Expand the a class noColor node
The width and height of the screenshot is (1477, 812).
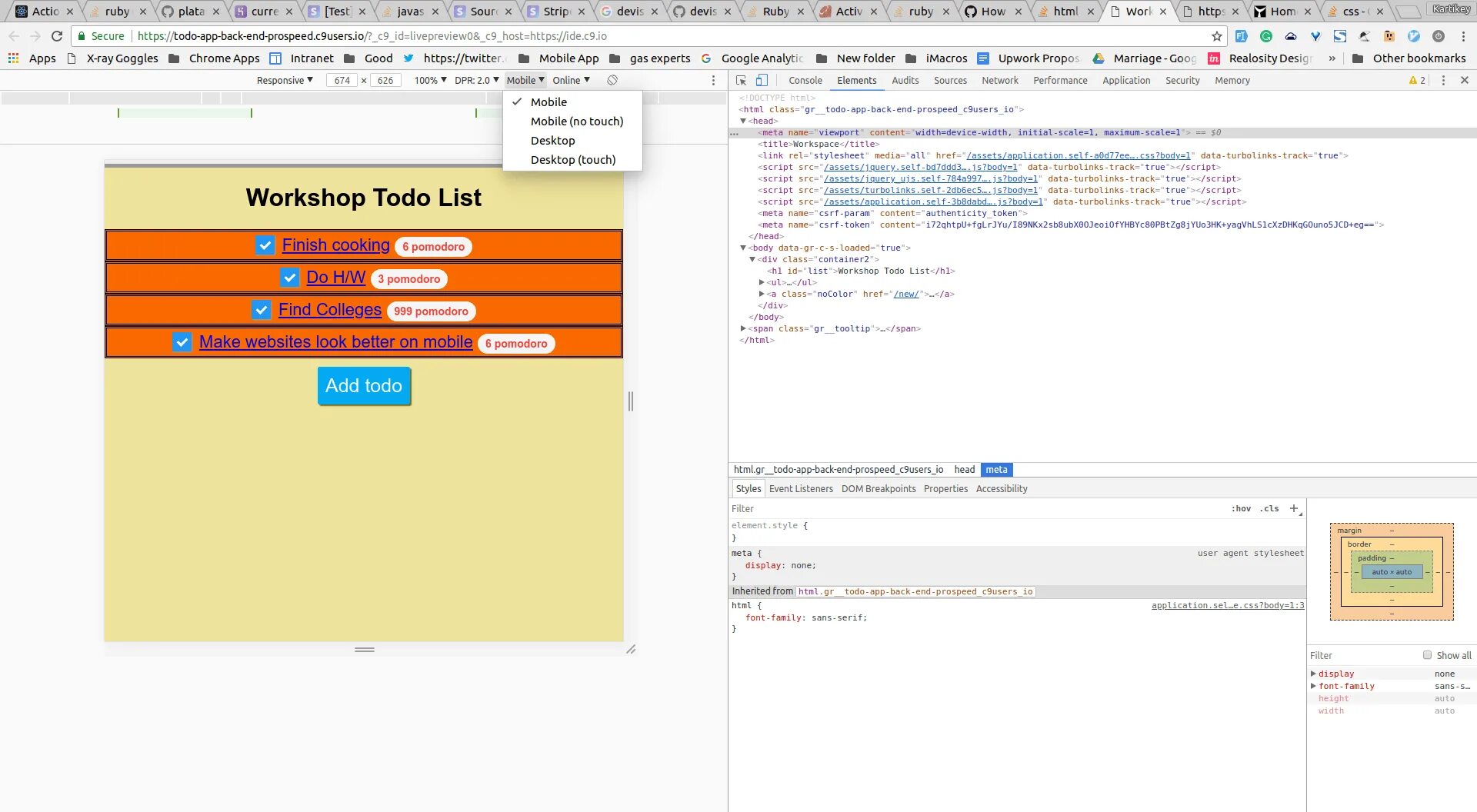762,294
